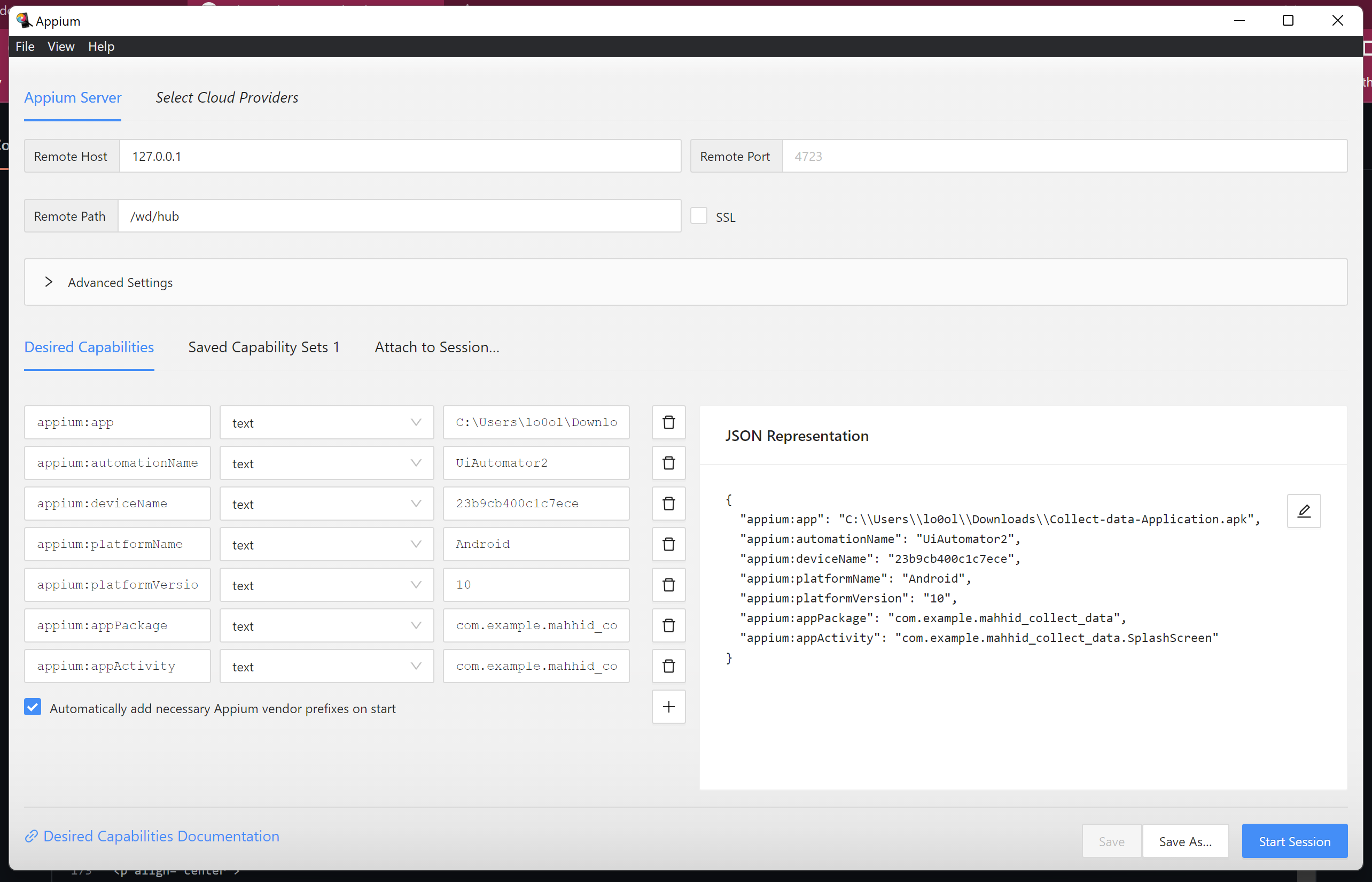The height and width of the screenshot is (882, 1372).
Task: Remove the appium:appPackage capability
Action: point(668,625)
